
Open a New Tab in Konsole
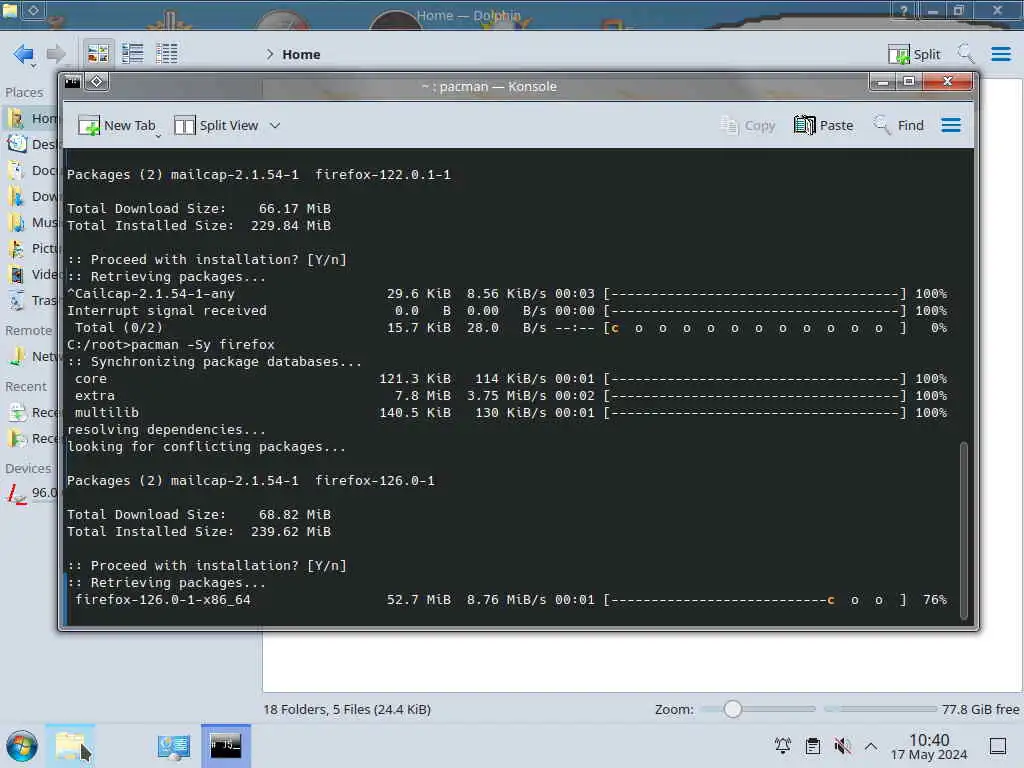point(116,125)
